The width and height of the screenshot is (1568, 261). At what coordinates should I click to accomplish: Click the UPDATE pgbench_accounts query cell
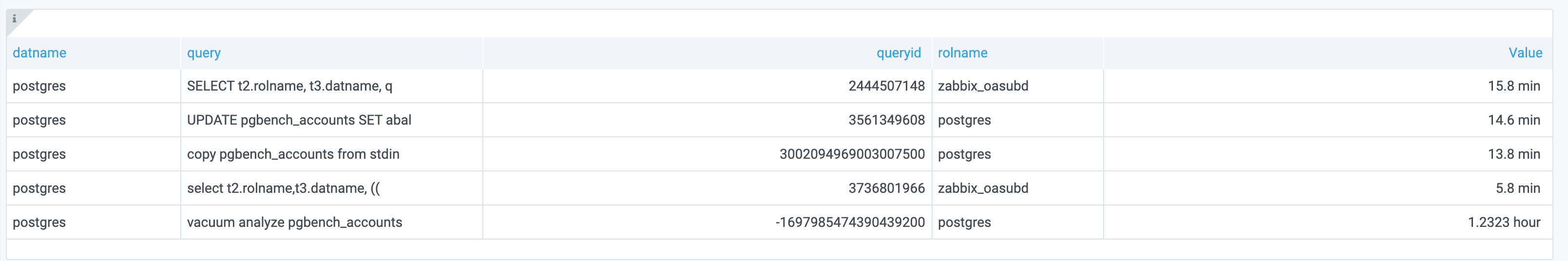[299, 120]
